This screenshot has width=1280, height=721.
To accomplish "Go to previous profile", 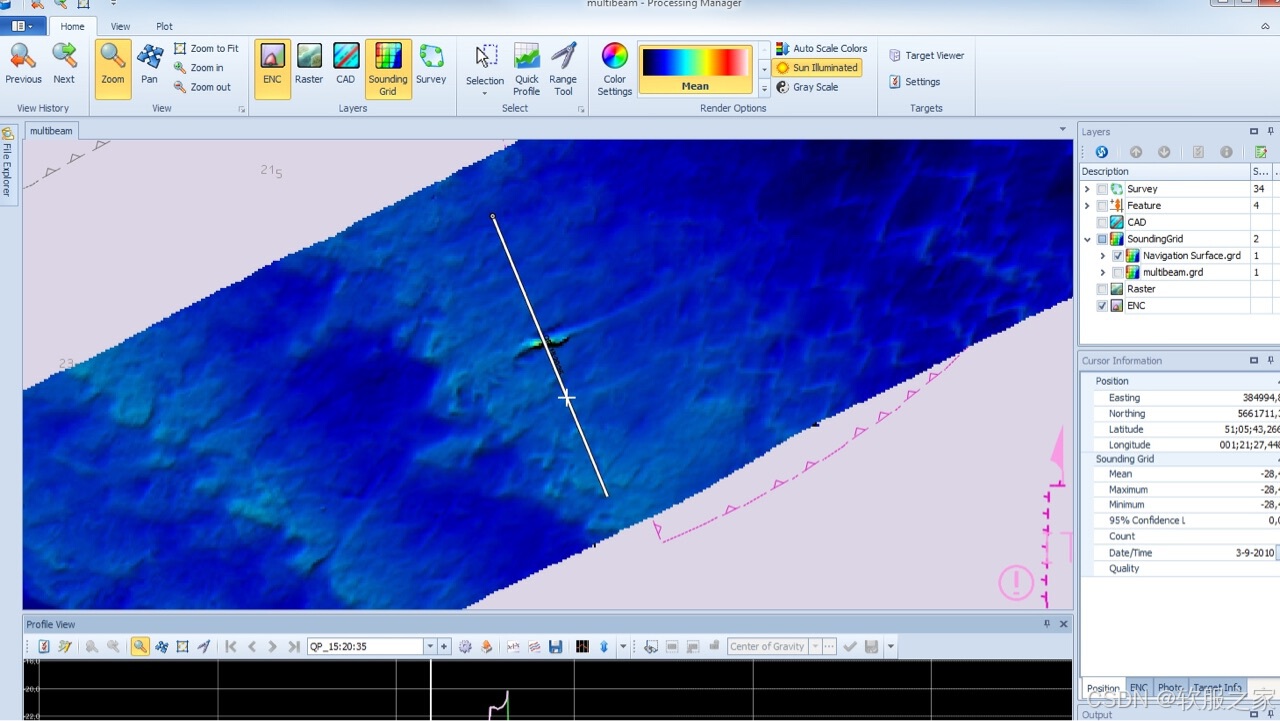I will click(x=252, y=647).
